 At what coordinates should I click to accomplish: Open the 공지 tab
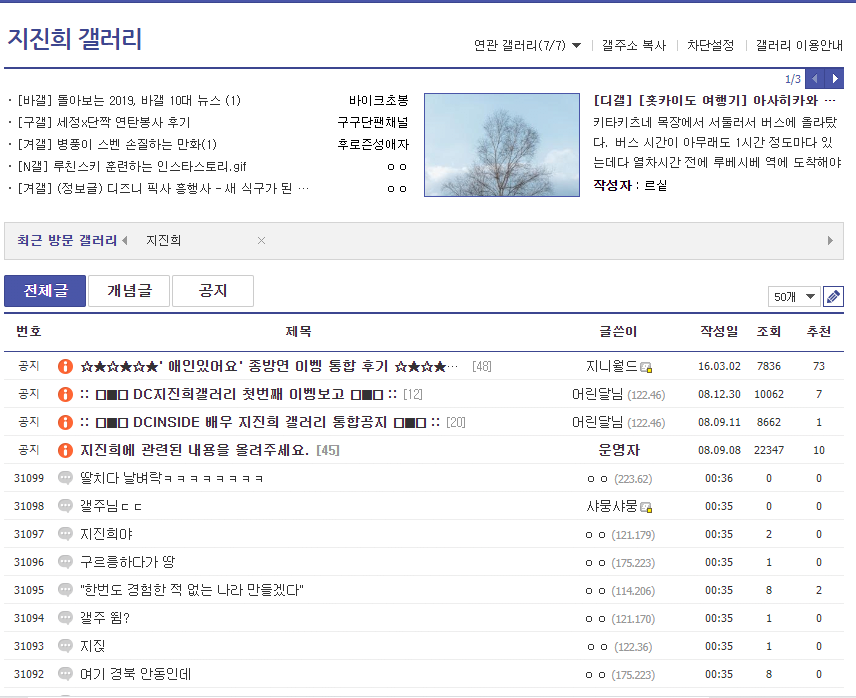(x=211, y=291)
